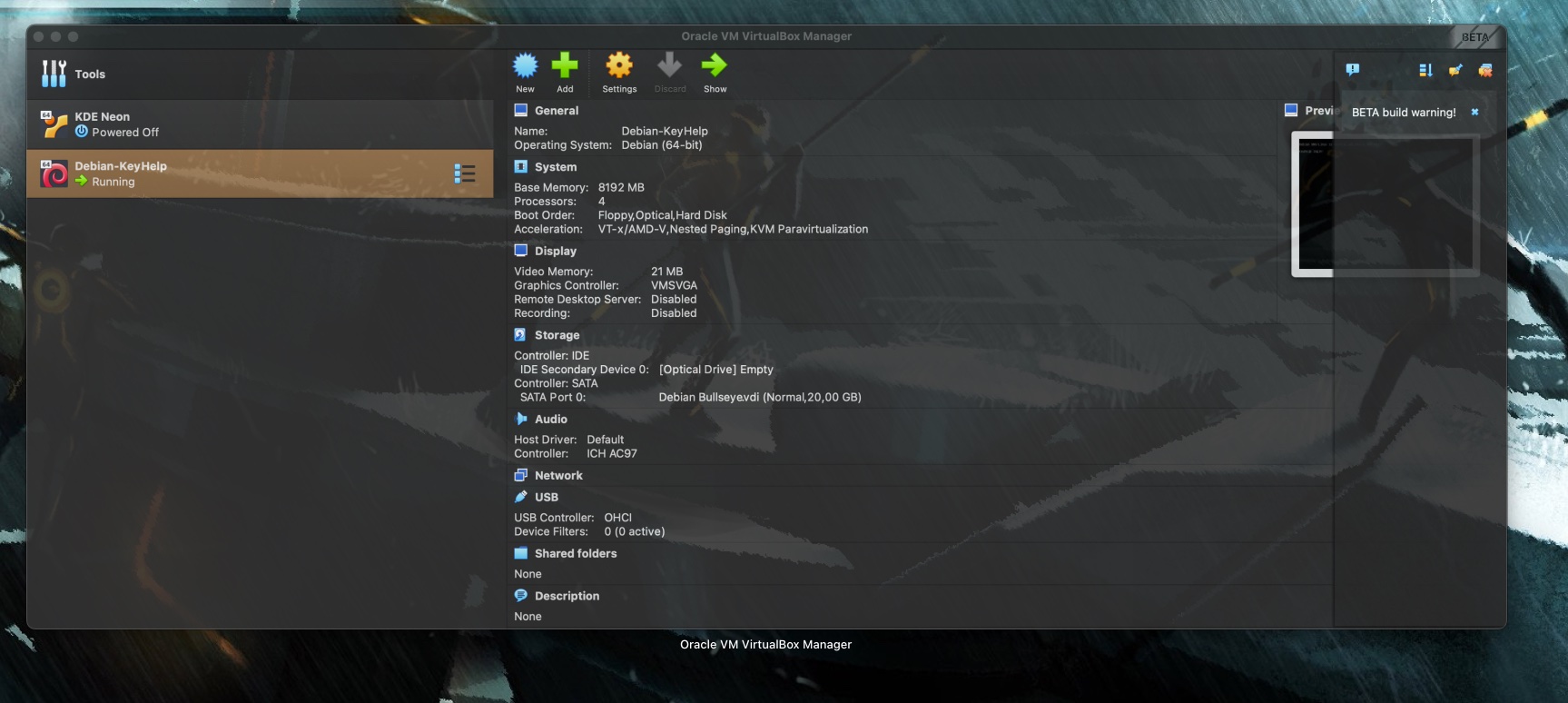Click the Audio section speaker icon
Image resolution: width=1568 pixels, height=703 pixels.
(x=521, y=419)
